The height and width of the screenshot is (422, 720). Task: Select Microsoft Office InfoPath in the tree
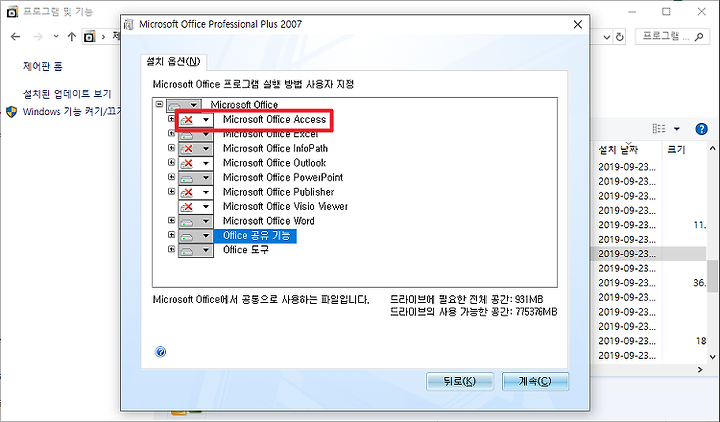point(275,148)
